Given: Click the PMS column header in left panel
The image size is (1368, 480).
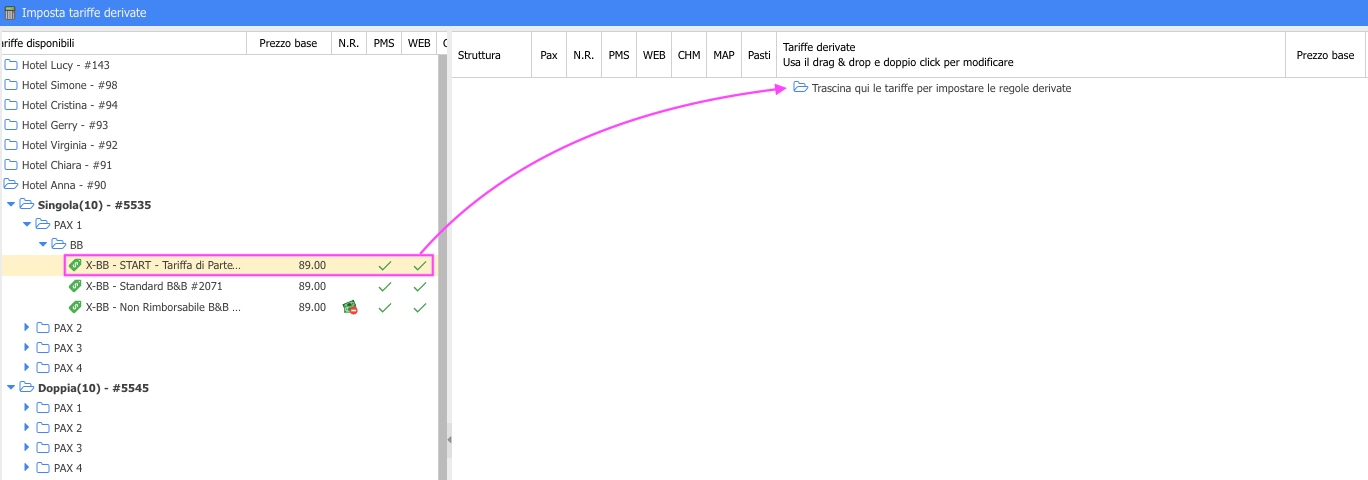Looking at the screenshot, I should [384, 43].
